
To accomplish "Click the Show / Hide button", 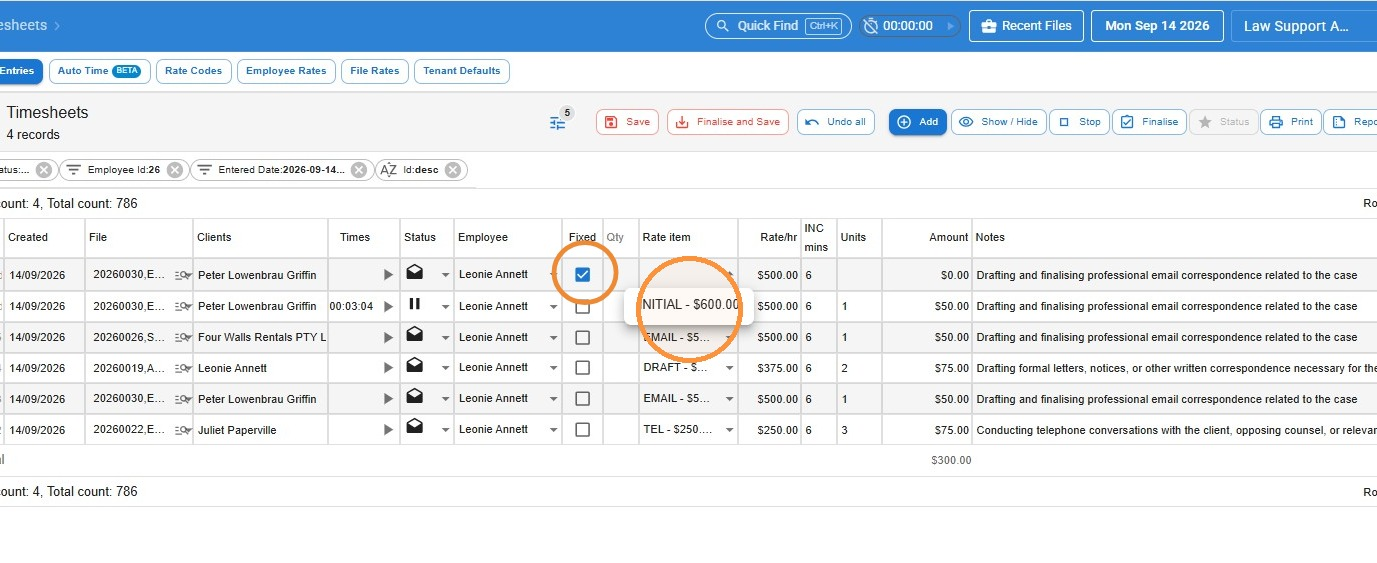I will point(998,122).
